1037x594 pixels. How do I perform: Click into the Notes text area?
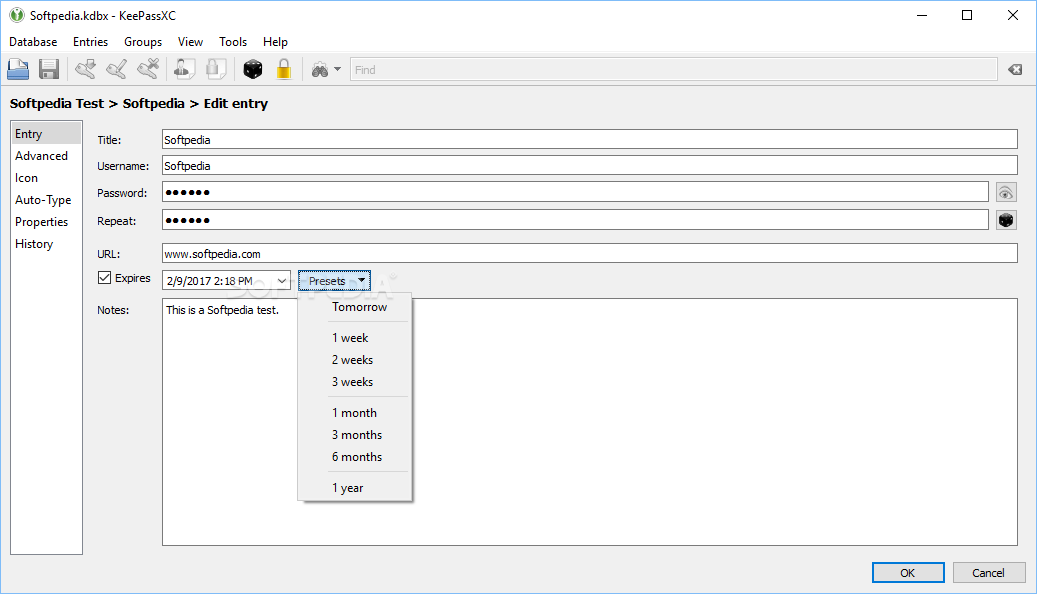pyautogui.click(x=590, y=422)
